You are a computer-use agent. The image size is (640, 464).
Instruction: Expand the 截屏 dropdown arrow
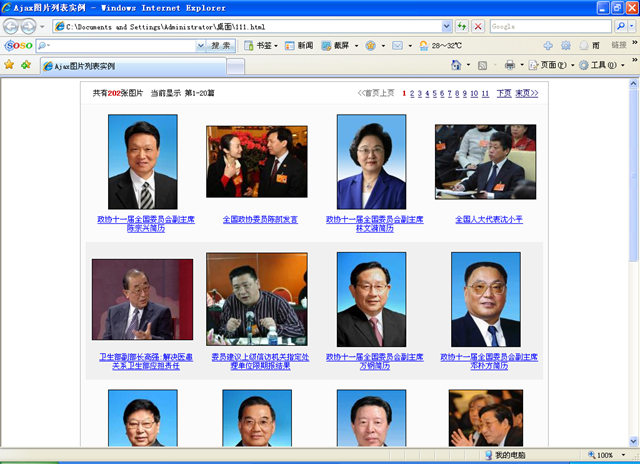pos(356,46)
